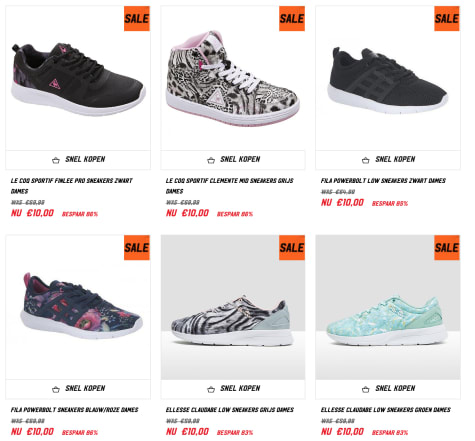The width and height of the screenshot is (475, 441).
Task: Click basket icon under floral Fila Powerbolt sneaker
Action: 56,389
